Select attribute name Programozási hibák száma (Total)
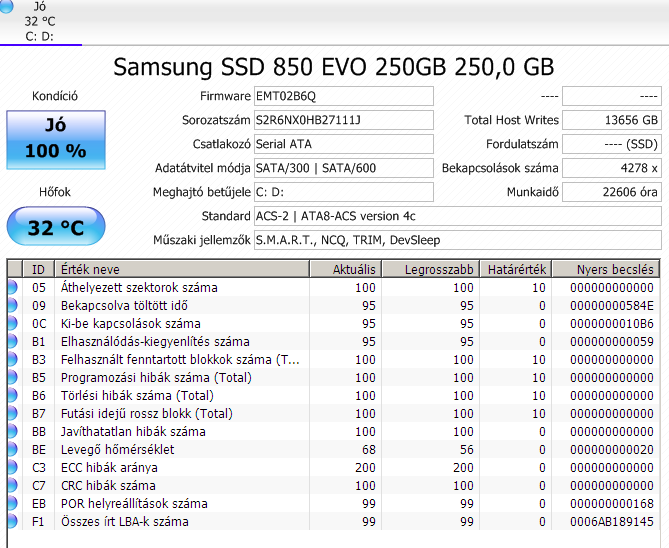 click(156, 377)
